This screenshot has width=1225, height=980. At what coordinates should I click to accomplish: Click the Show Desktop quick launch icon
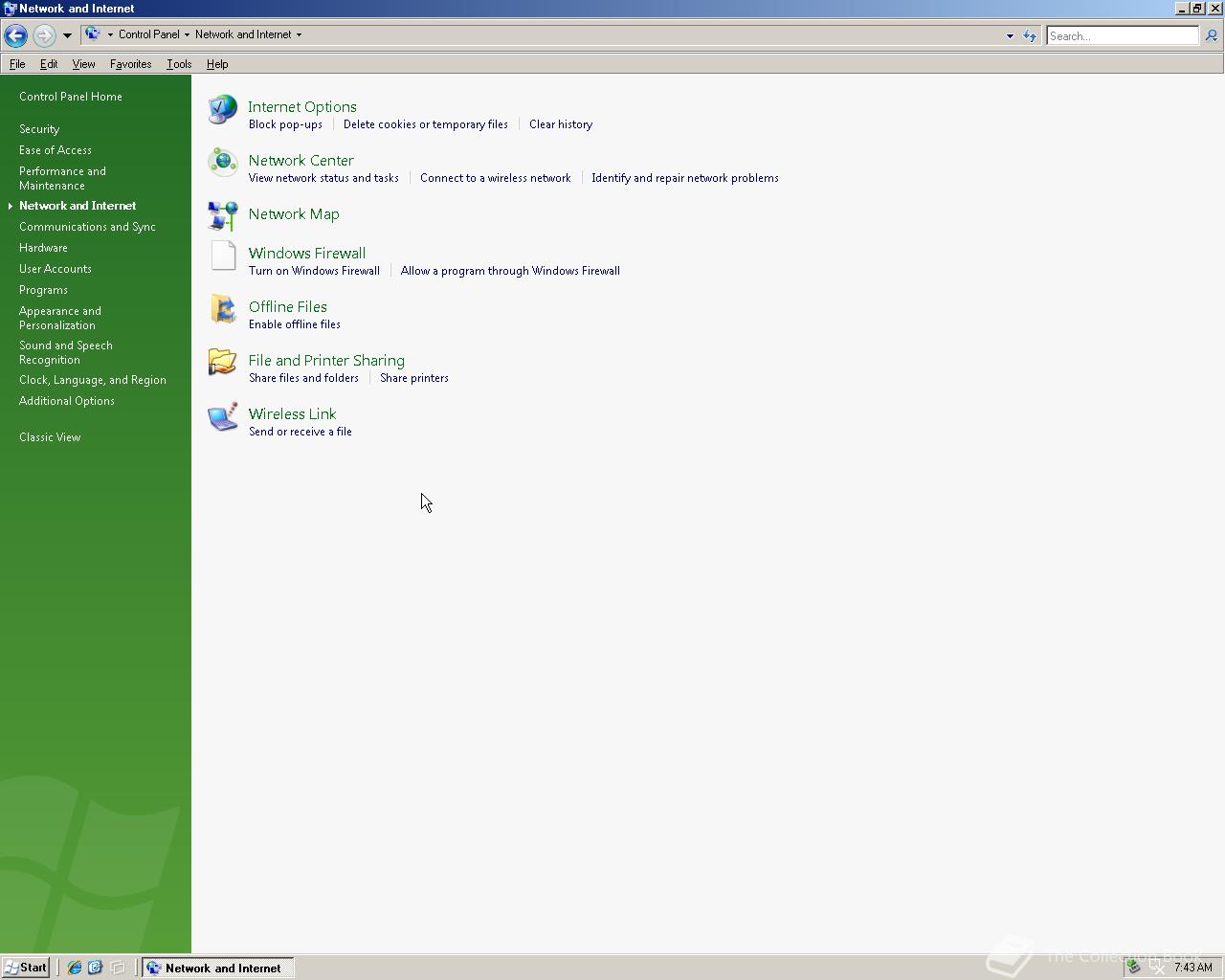(x=118, y=968)
